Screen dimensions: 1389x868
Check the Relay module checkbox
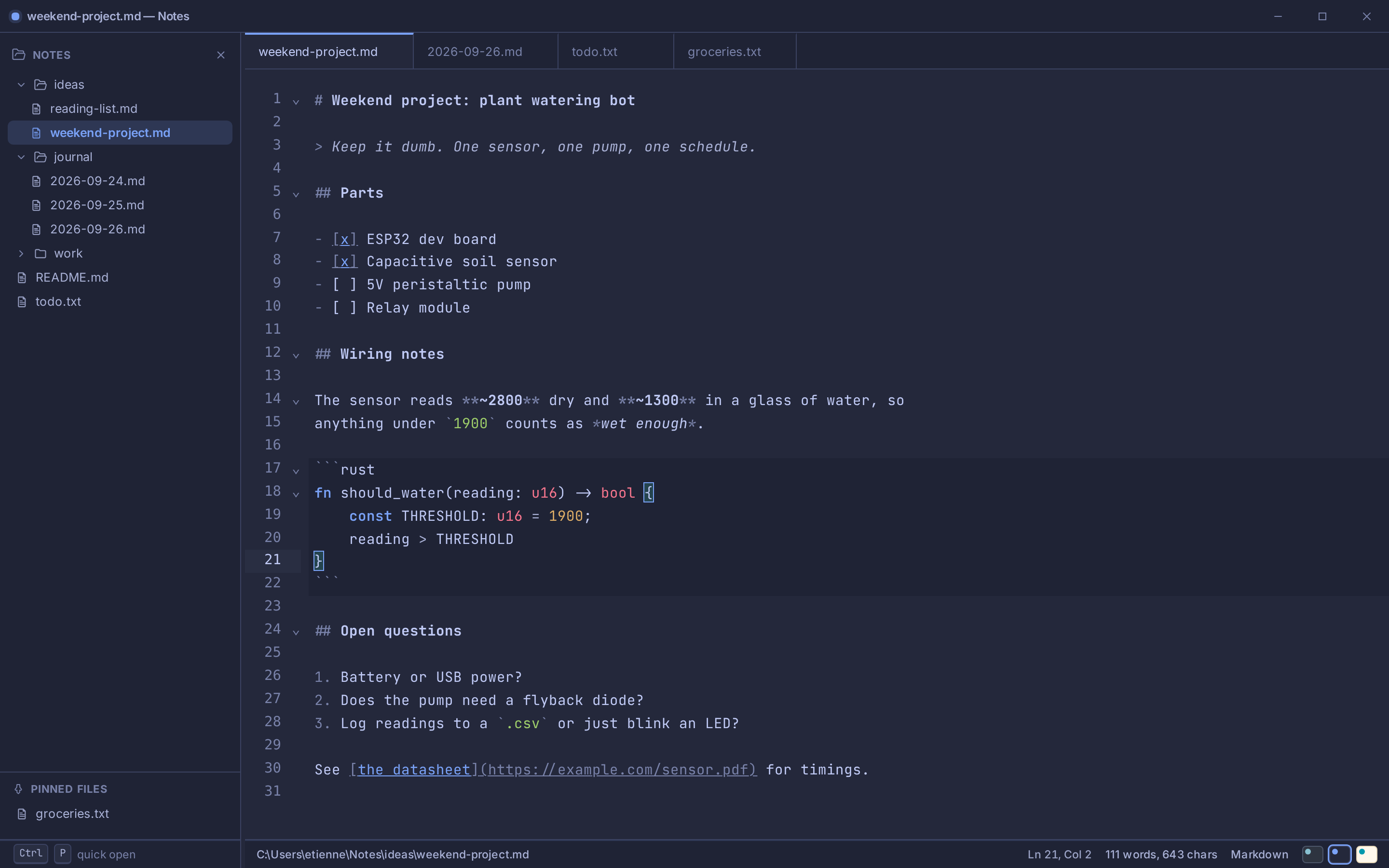[345, 307]
